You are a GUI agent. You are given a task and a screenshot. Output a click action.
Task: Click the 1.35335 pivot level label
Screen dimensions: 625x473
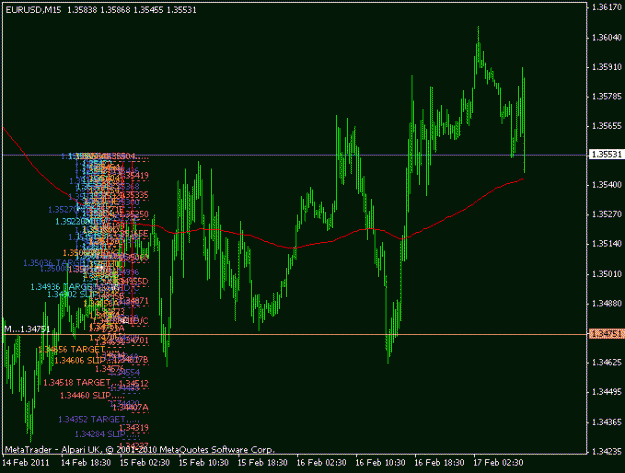[135, 195]
